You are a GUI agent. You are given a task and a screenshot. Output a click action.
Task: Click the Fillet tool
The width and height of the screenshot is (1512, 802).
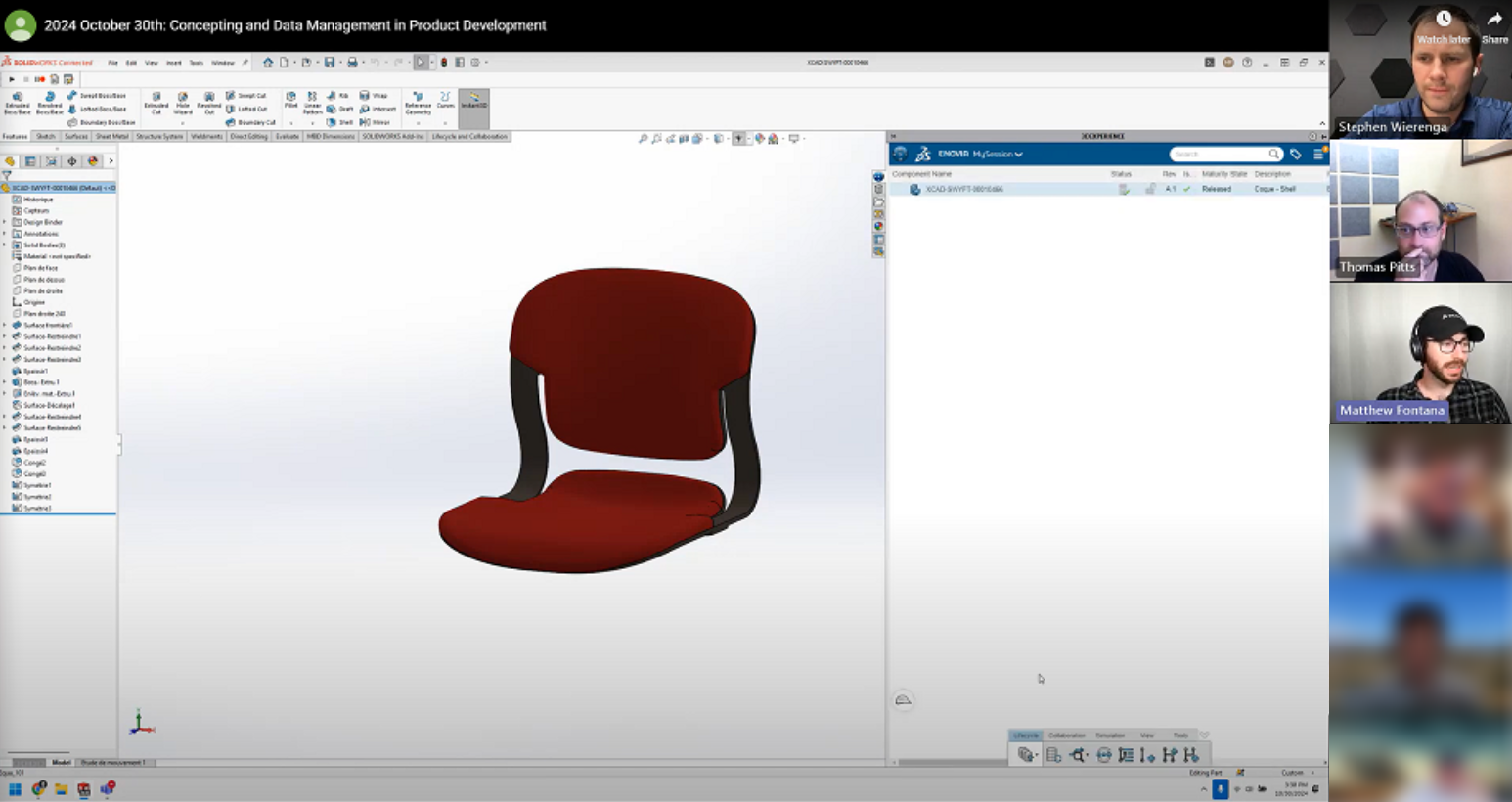coord(290,100)
